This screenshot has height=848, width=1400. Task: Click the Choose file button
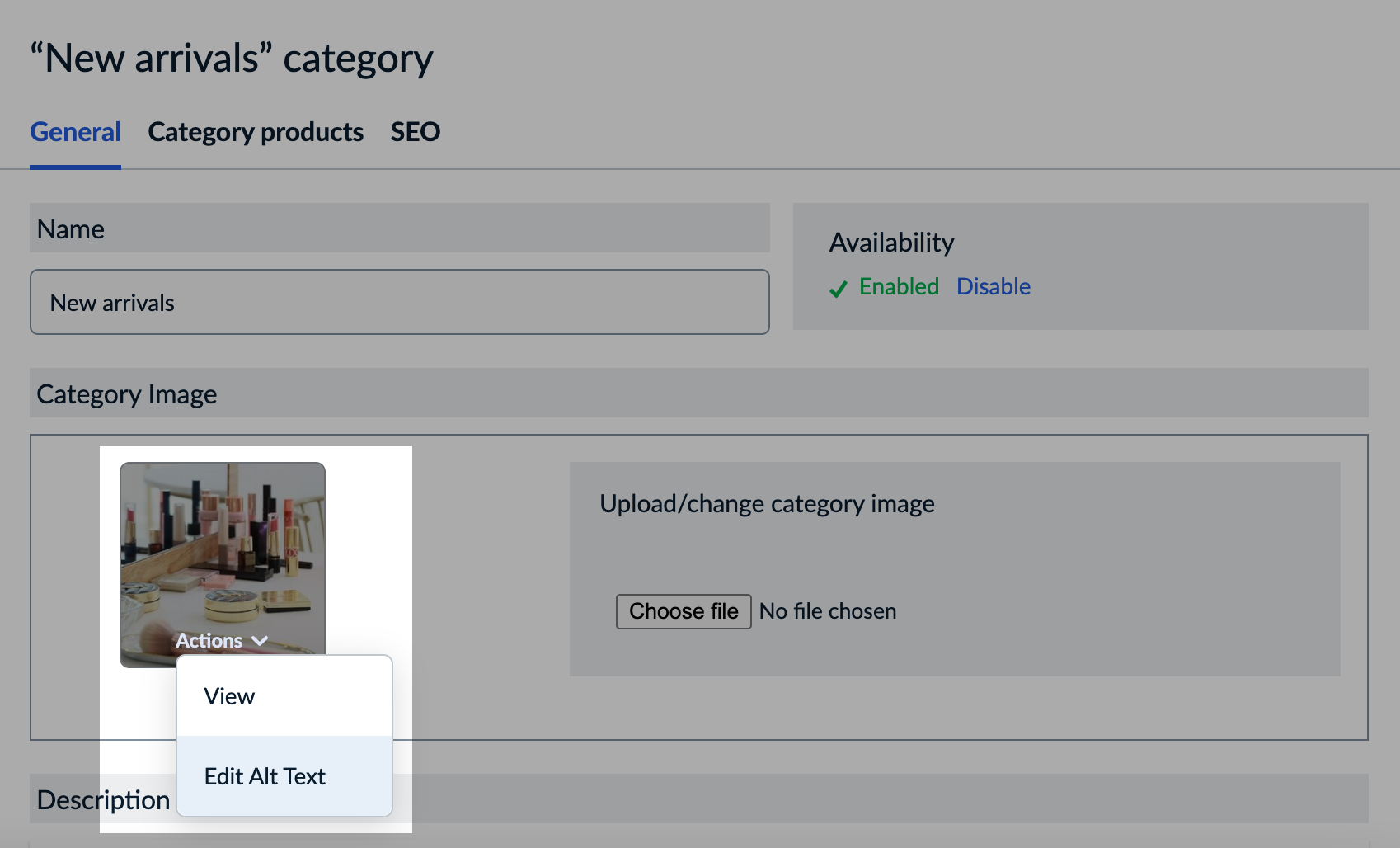[x=684, y=611]
